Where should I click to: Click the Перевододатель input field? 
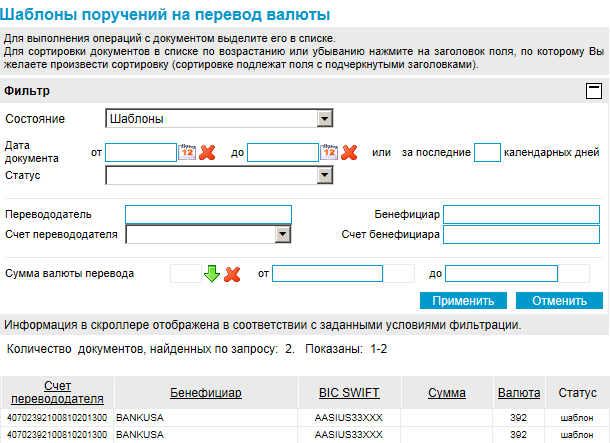point(209,214)
